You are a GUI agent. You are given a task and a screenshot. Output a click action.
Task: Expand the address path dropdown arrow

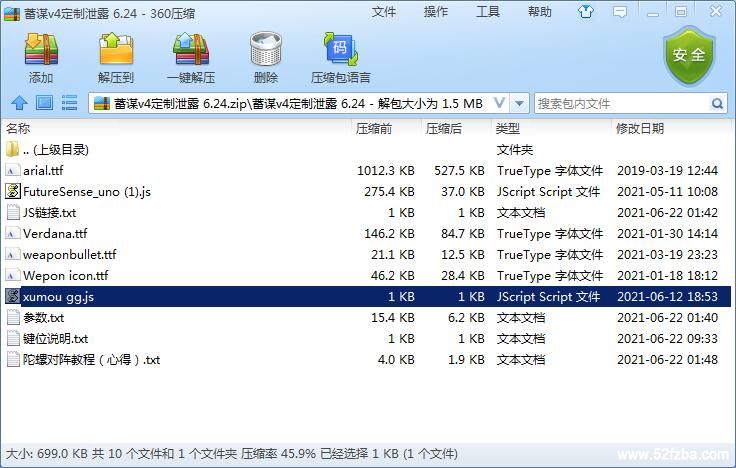(519, 103)
